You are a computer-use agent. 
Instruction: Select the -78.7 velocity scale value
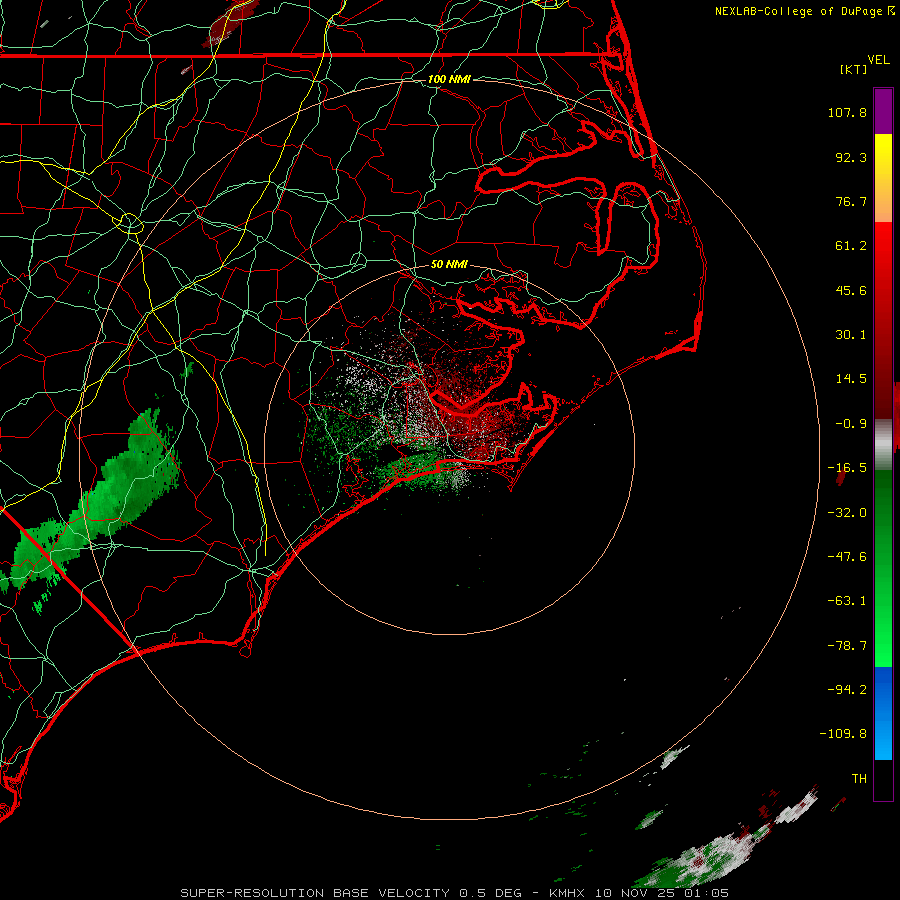(847, 646)
